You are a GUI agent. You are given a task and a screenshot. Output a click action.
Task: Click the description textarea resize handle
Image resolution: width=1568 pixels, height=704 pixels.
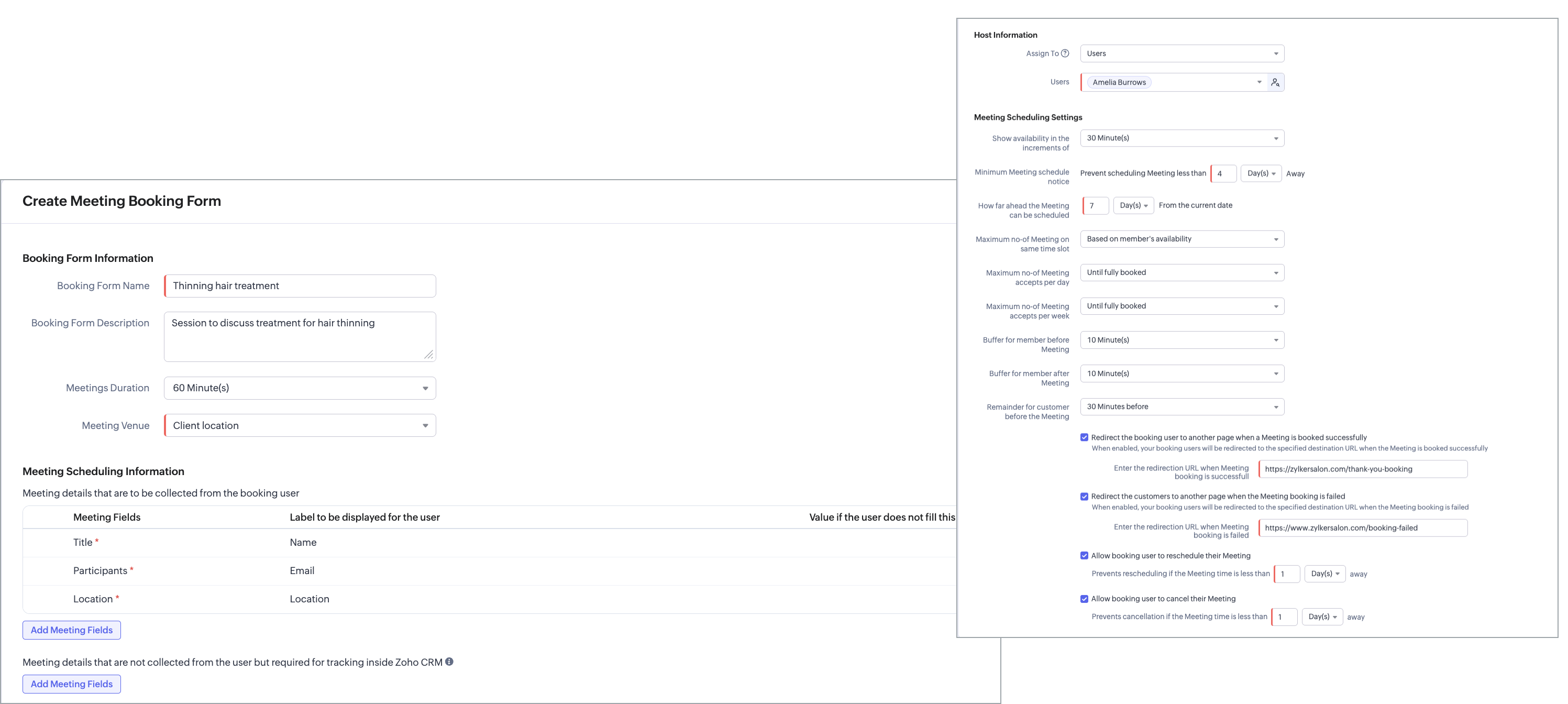click(428, 355)
